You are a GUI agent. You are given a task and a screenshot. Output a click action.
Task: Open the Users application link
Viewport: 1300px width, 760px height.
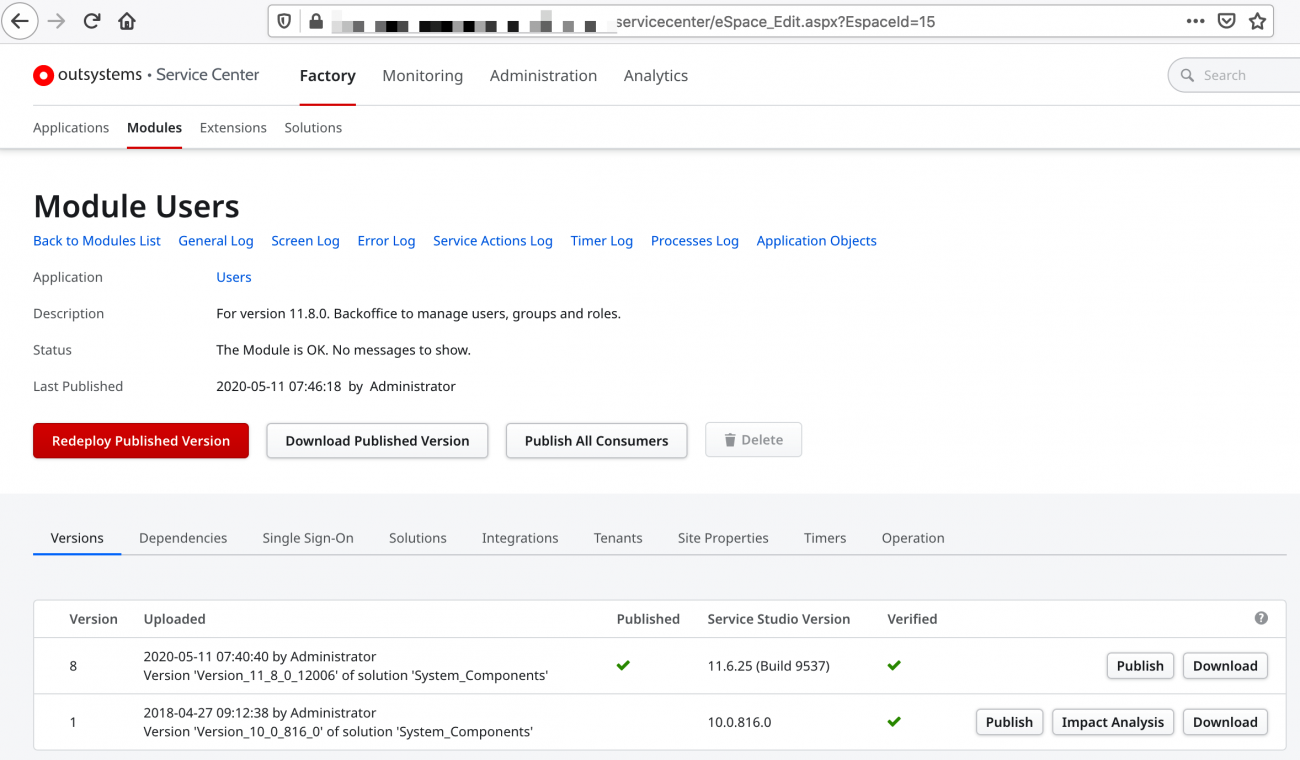coord(234,277)
